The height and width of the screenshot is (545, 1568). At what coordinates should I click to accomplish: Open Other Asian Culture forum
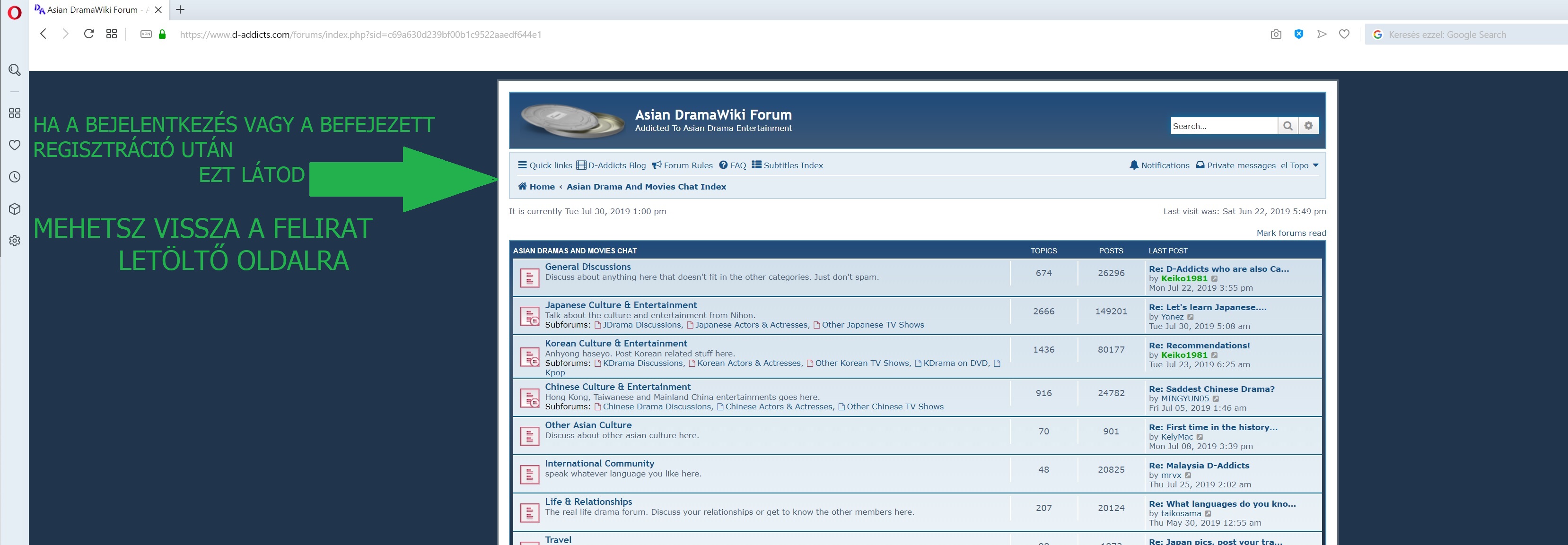[588, 425]
